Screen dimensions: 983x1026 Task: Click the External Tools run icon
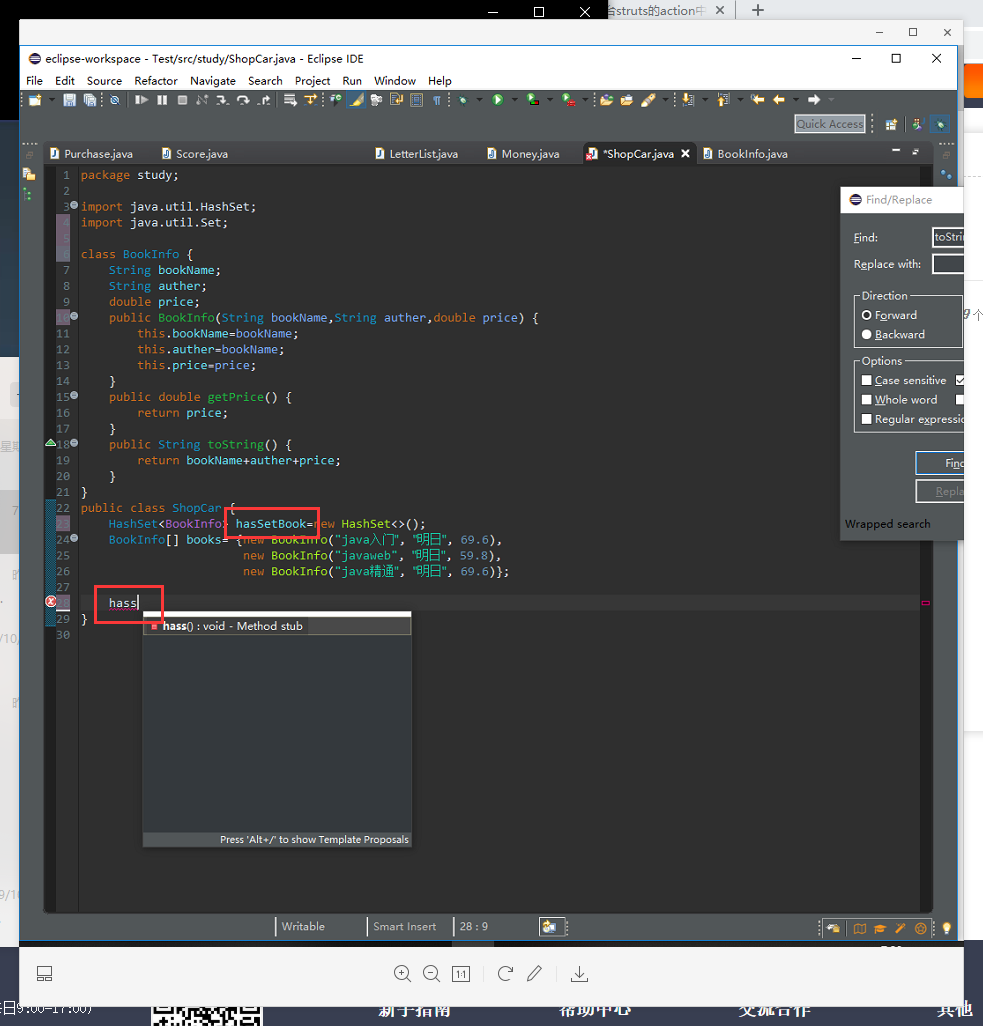click(x=568, y=99)
